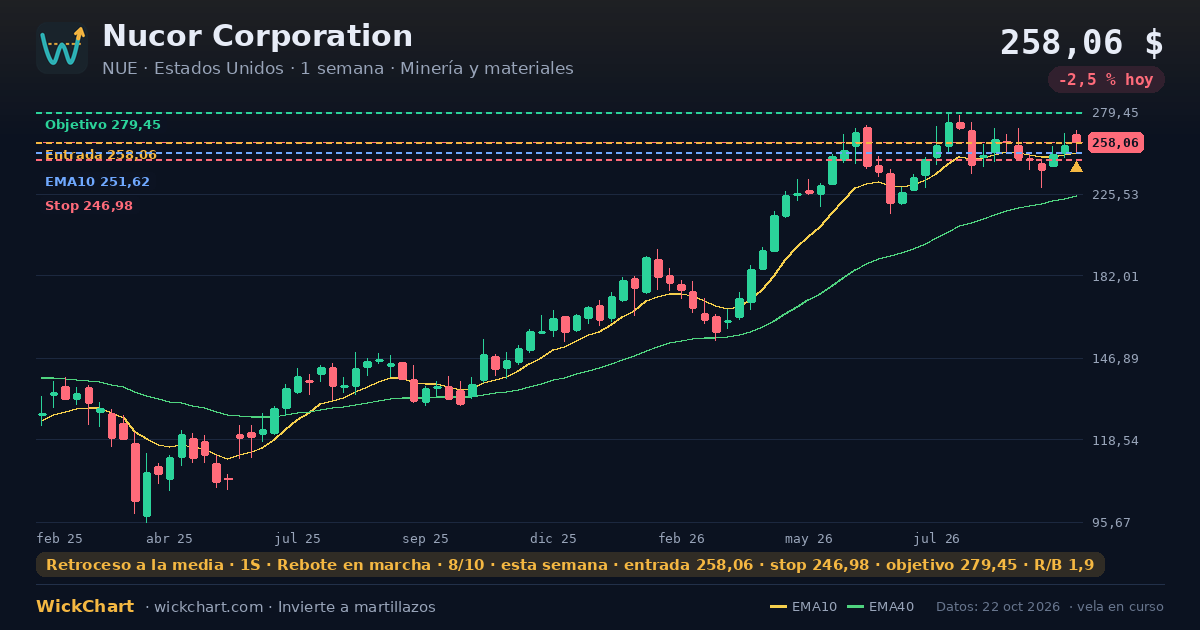Image resolution: width=1200 pixels, height=630 pixels.
Task: Click the WickChart logo icon
Action: pos(62,48)
